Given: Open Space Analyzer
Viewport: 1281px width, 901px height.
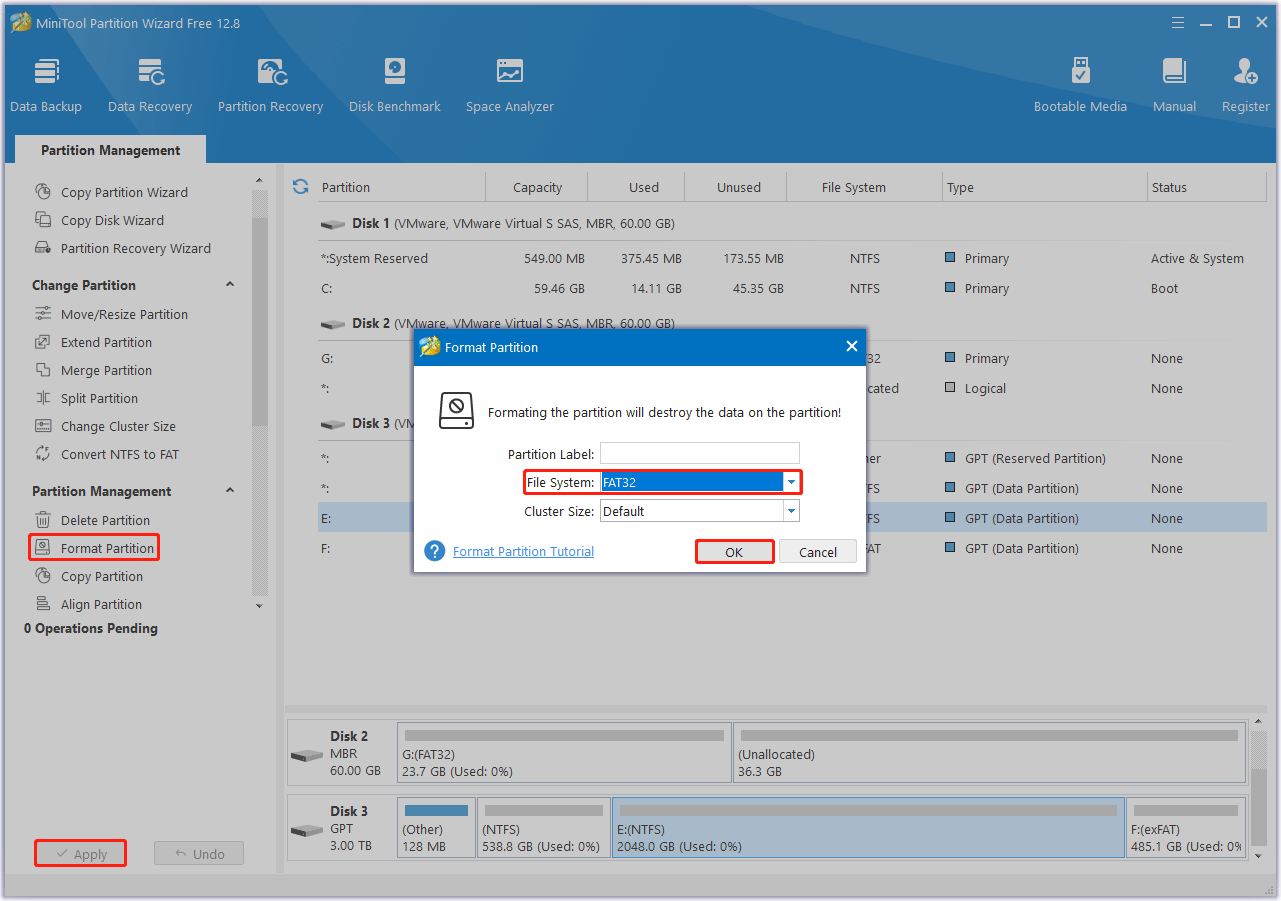Looking at the screenshot, I should pos(510,85).
